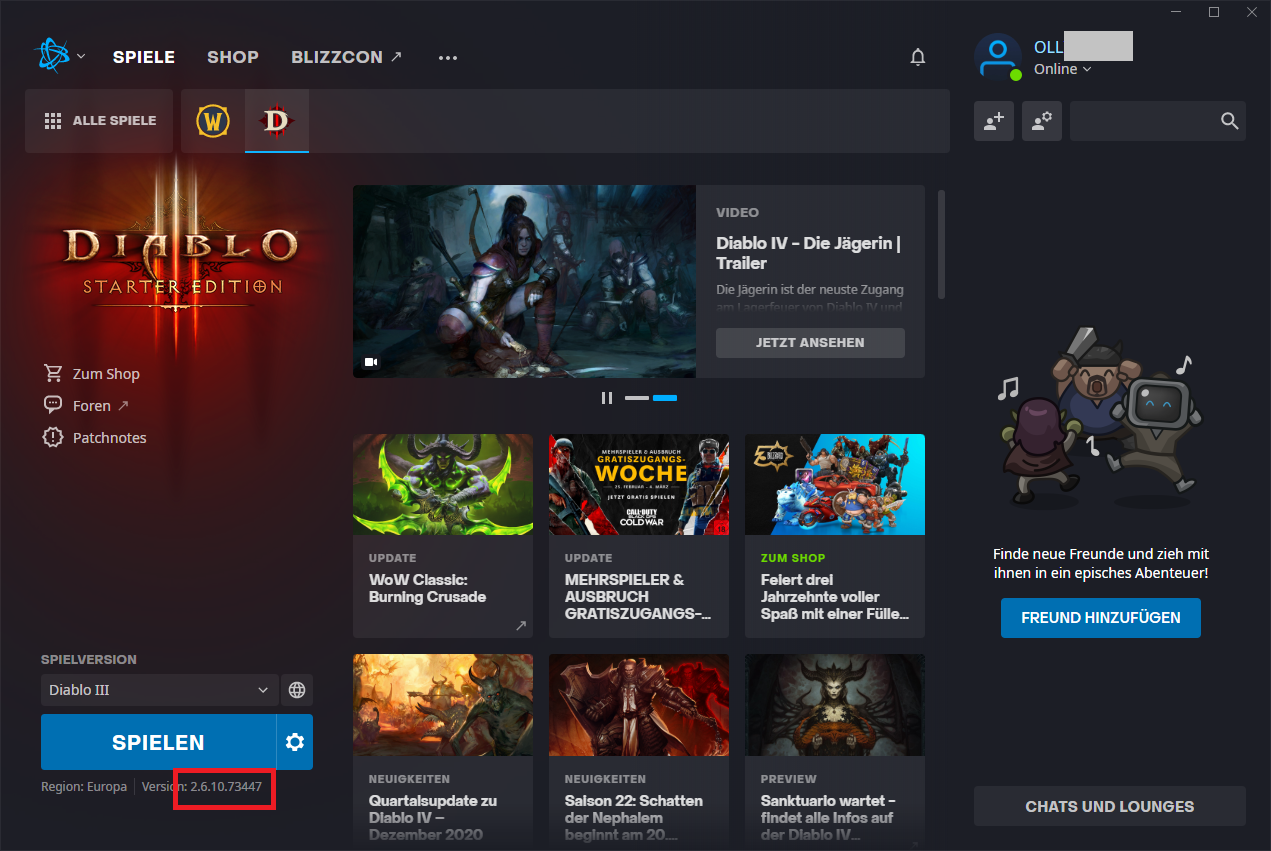Screen dimensions: 1271x851
Task: Open the Diablo IV Jägerin trailer thumbnail
Action: 524,281
